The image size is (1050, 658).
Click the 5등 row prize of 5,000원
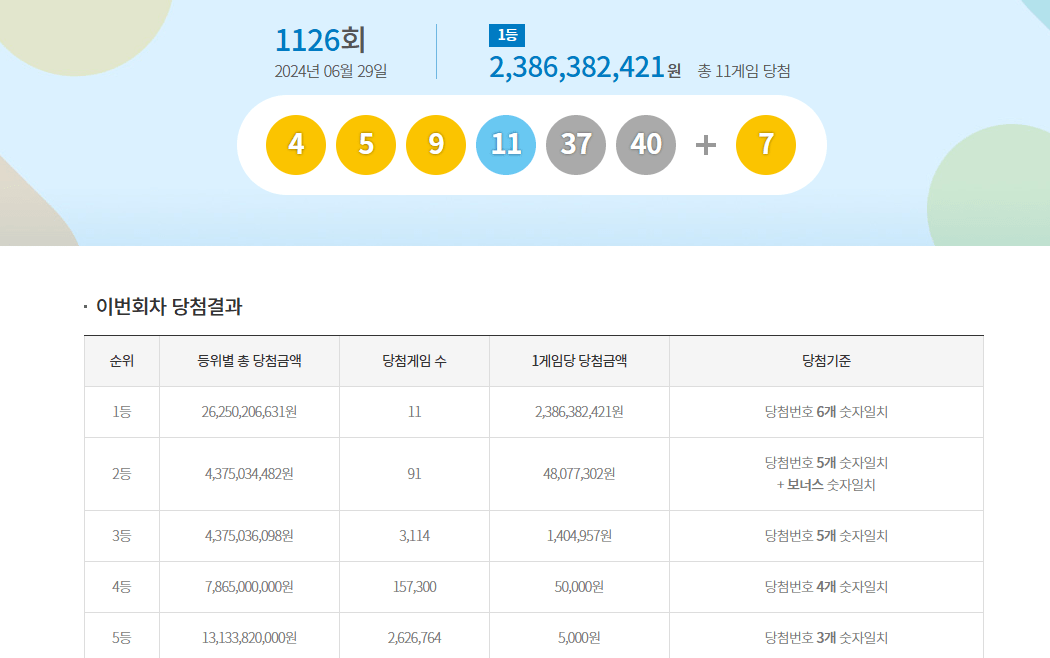pyautogui.click(x=577, y=637)
